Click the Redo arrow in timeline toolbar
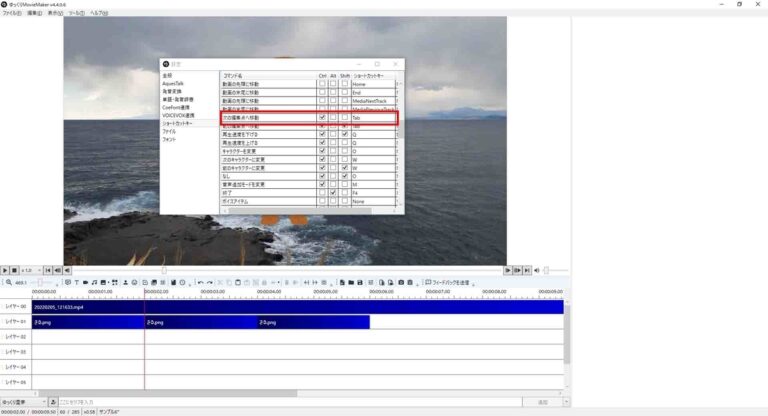Image resolution: width=768 pixels, height=416 pixels. click(x=210, y=283)
